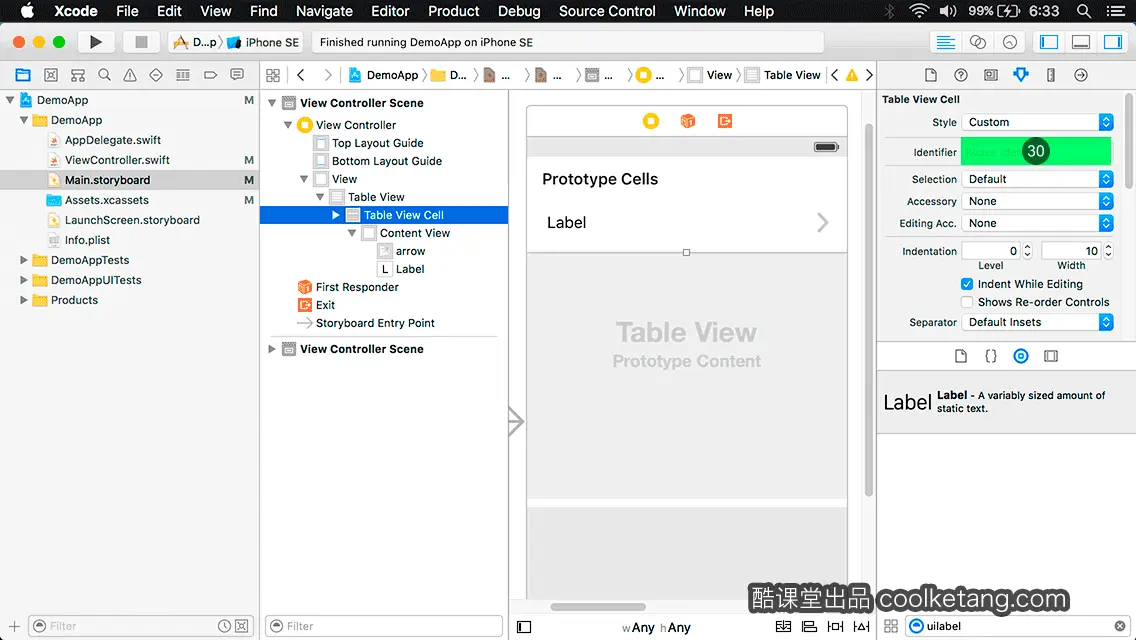Select the iPhone SE run destination

point(264,42)
